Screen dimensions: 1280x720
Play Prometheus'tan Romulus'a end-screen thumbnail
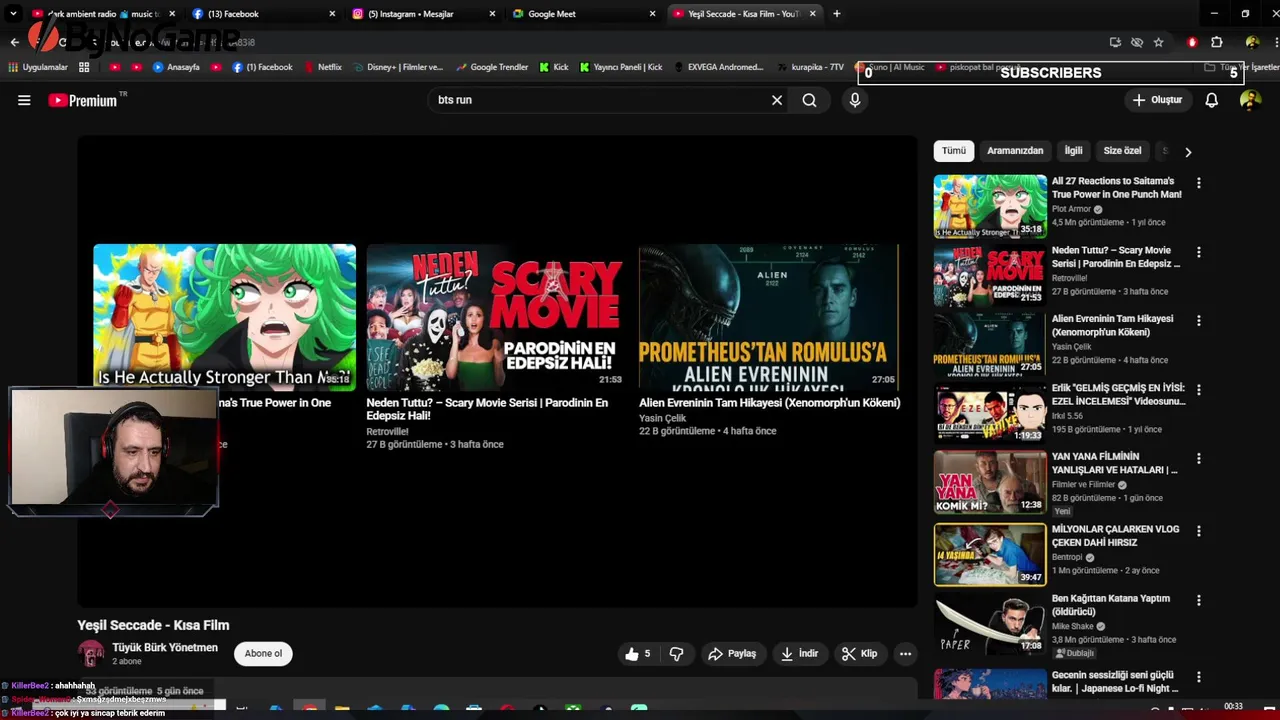(769, 317)
